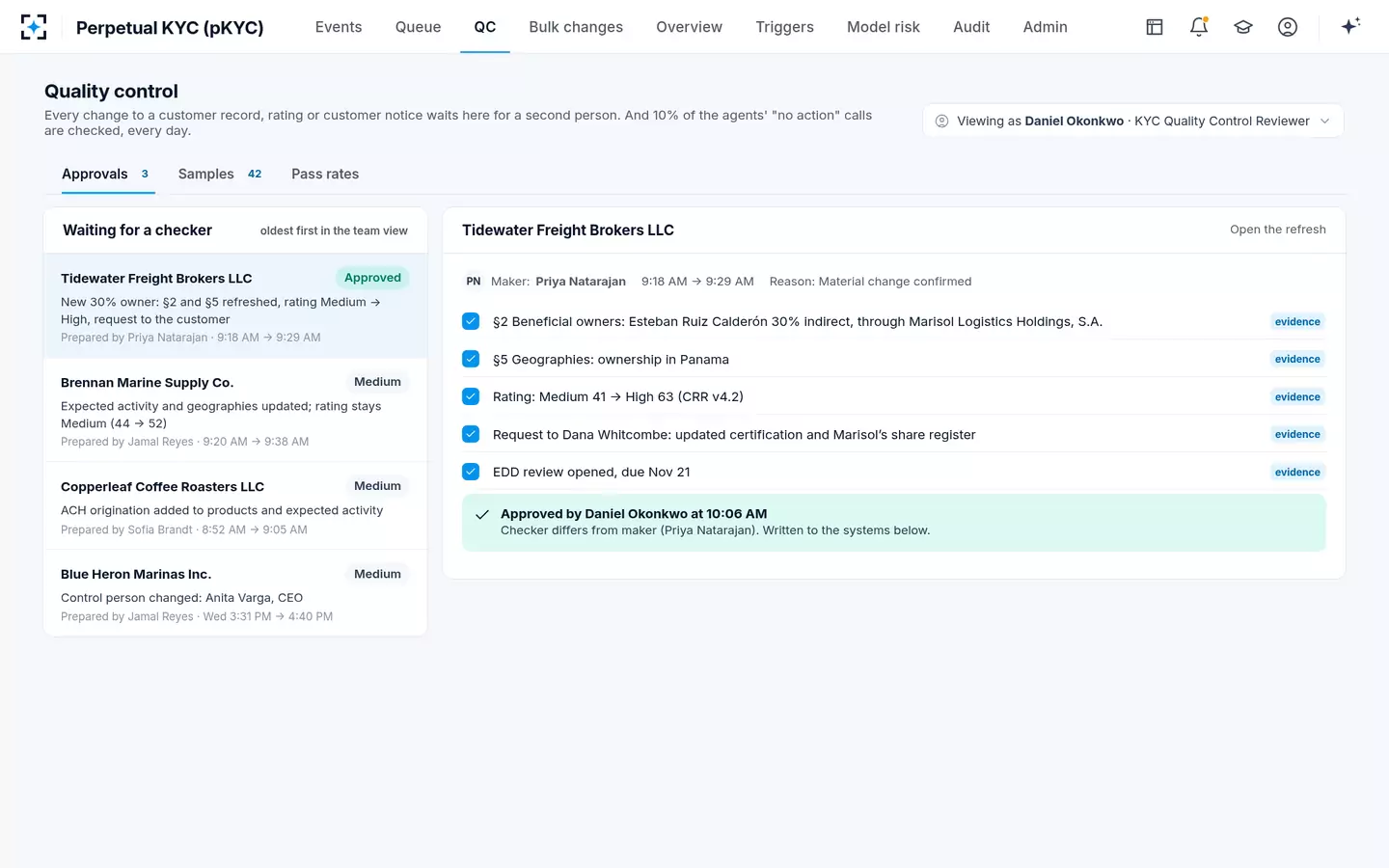
Task: Click the Approved status badge on Tidewater
Action: [x=372, y=278]
